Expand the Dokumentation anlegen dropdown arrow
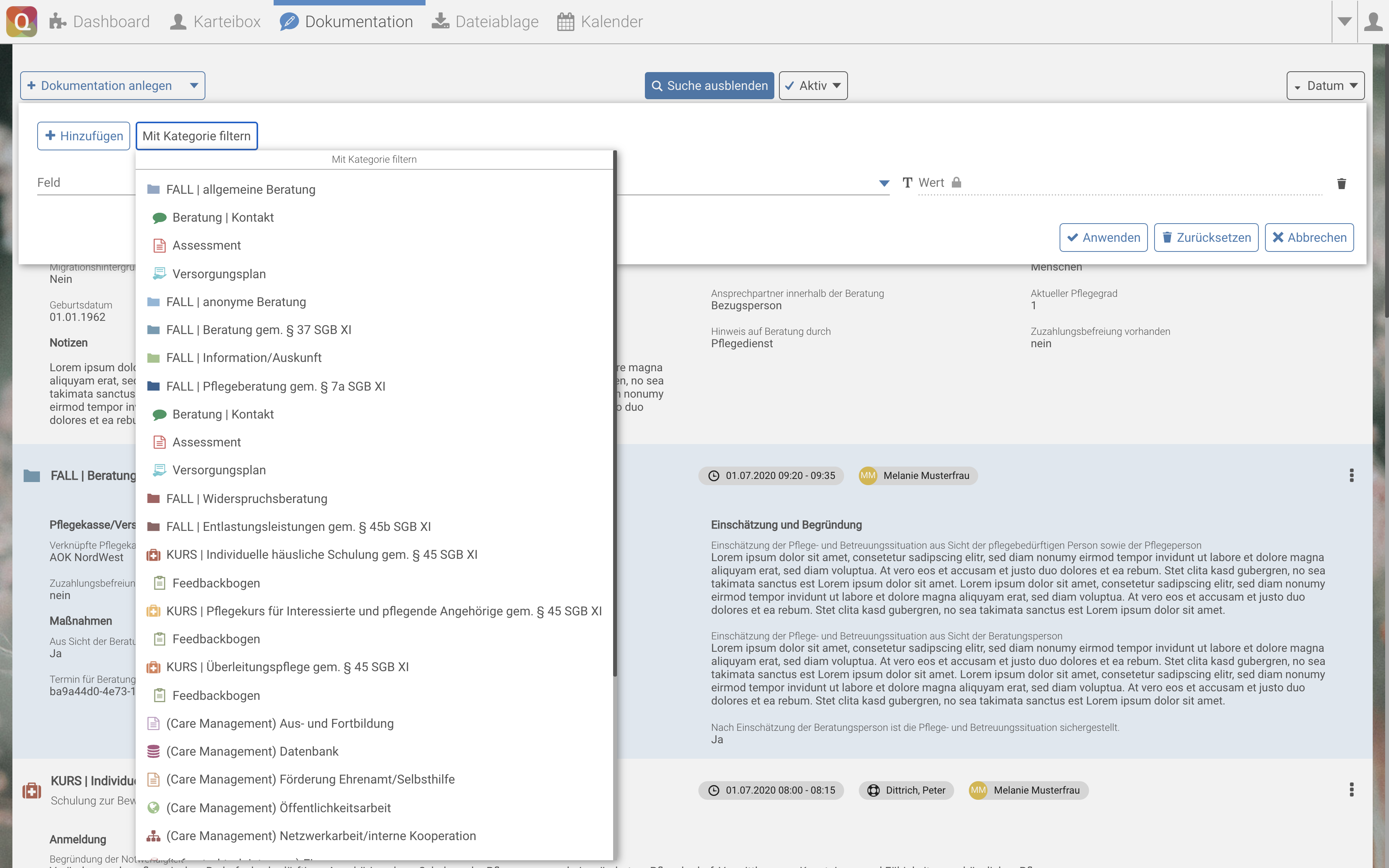 194,86
